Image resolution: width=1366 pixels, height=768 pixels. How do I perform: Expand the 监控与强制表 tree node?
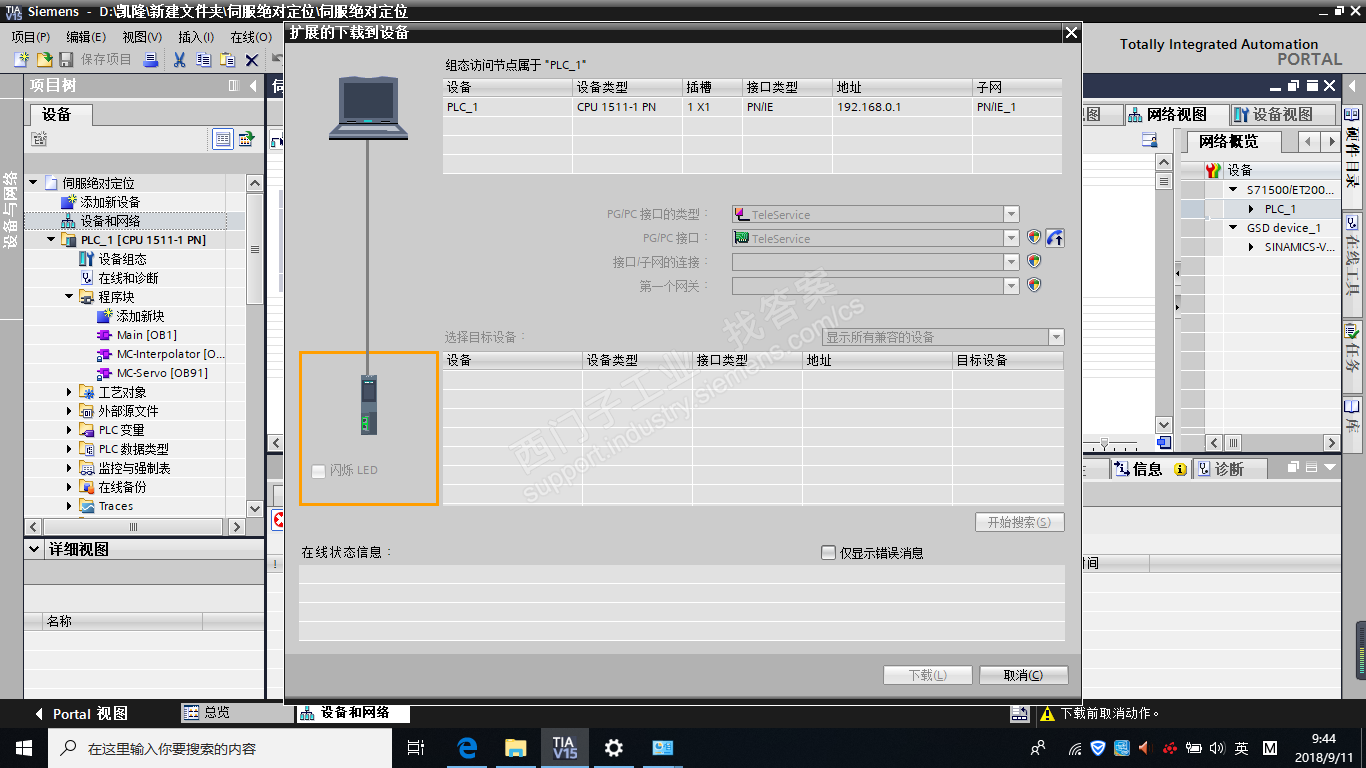(69, 468)
